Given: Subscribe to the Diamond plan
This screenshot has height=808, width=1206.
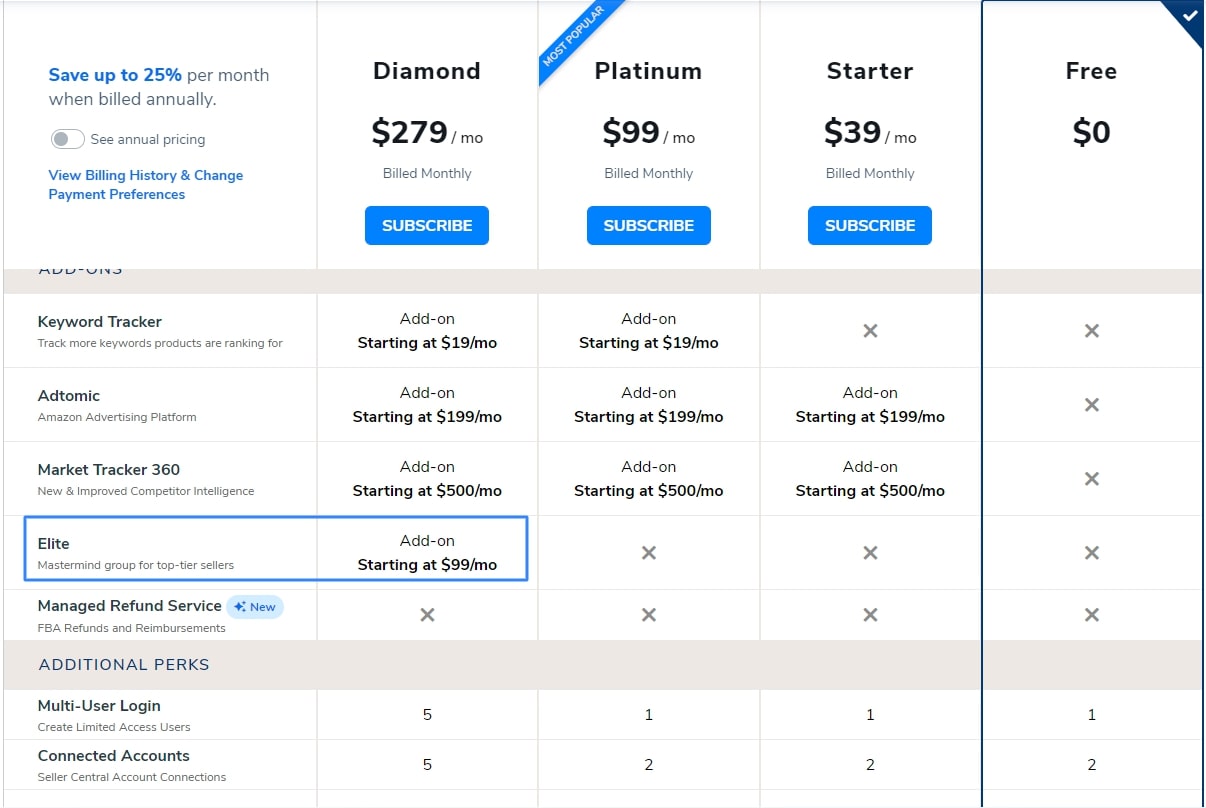Looking at the screenshot, I should pos(427,225).
